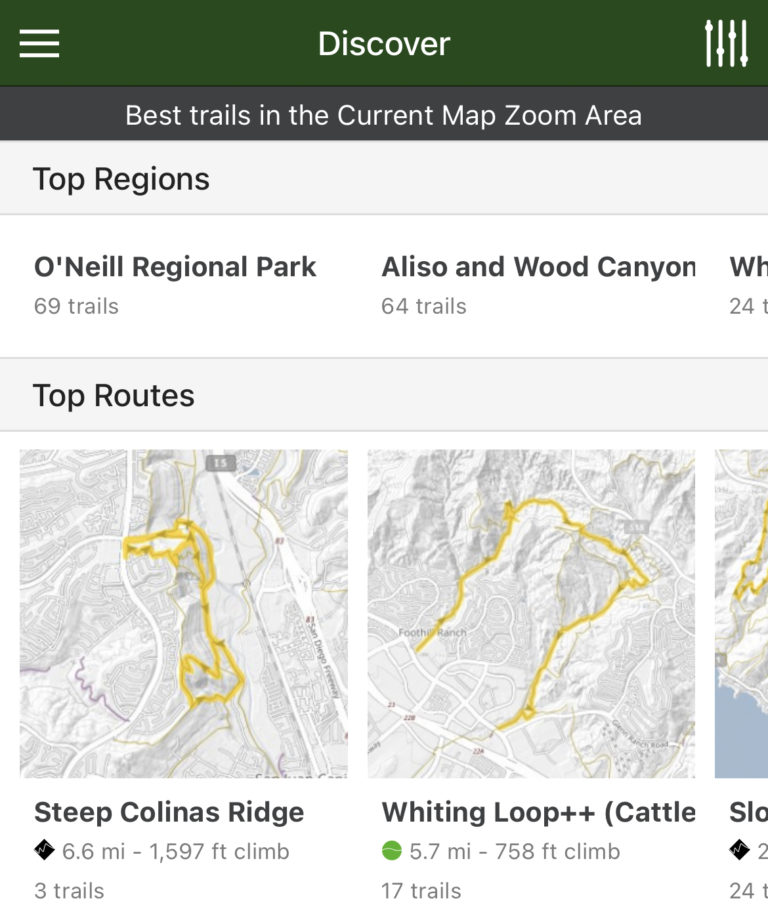
Task: Open the trail filters sliders icon
Action: pyautogui.click(x=733, y=43)
